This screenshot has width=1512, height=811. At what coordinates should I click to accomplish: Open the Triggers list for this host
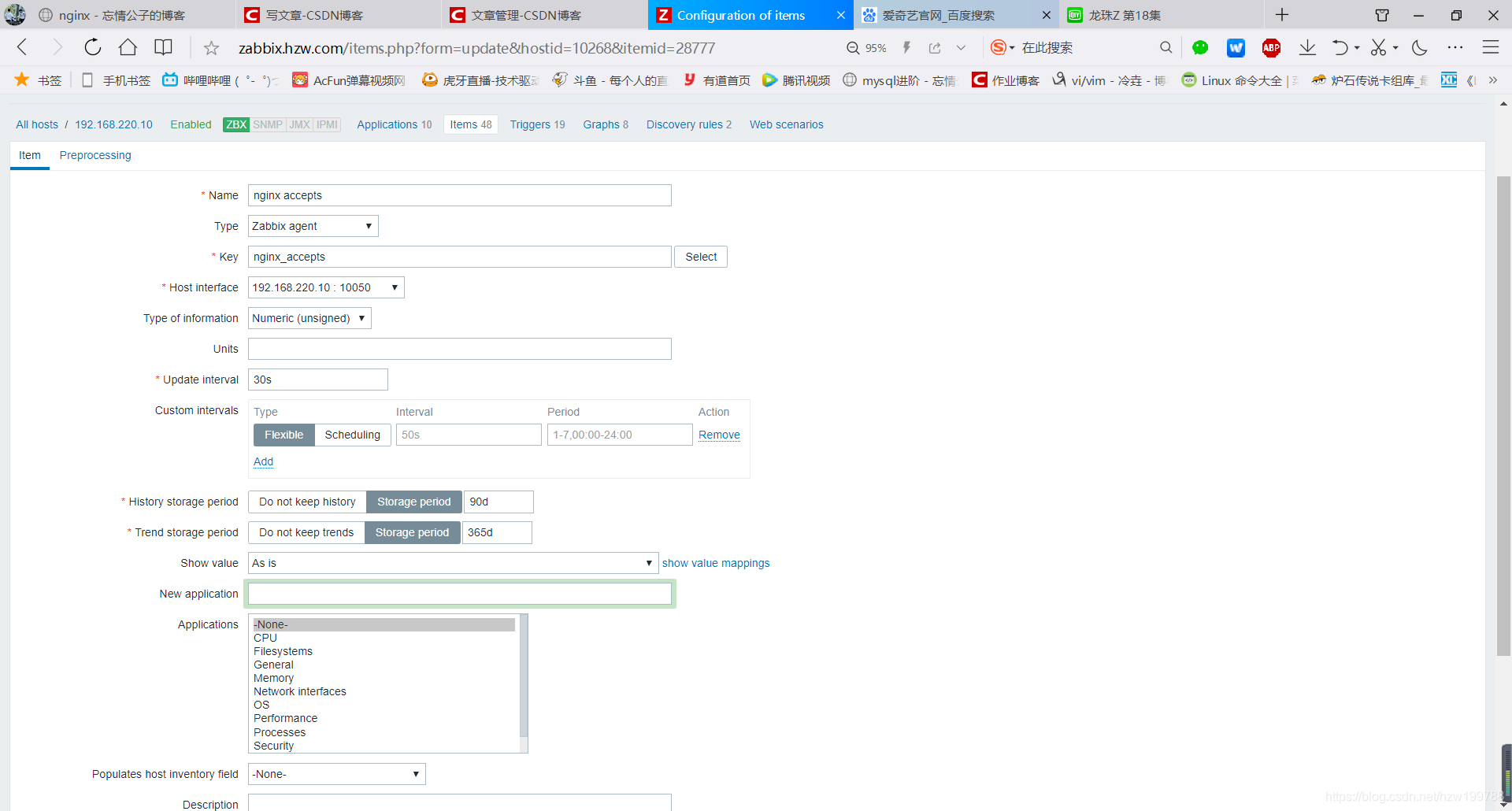(x=536, y=124)
